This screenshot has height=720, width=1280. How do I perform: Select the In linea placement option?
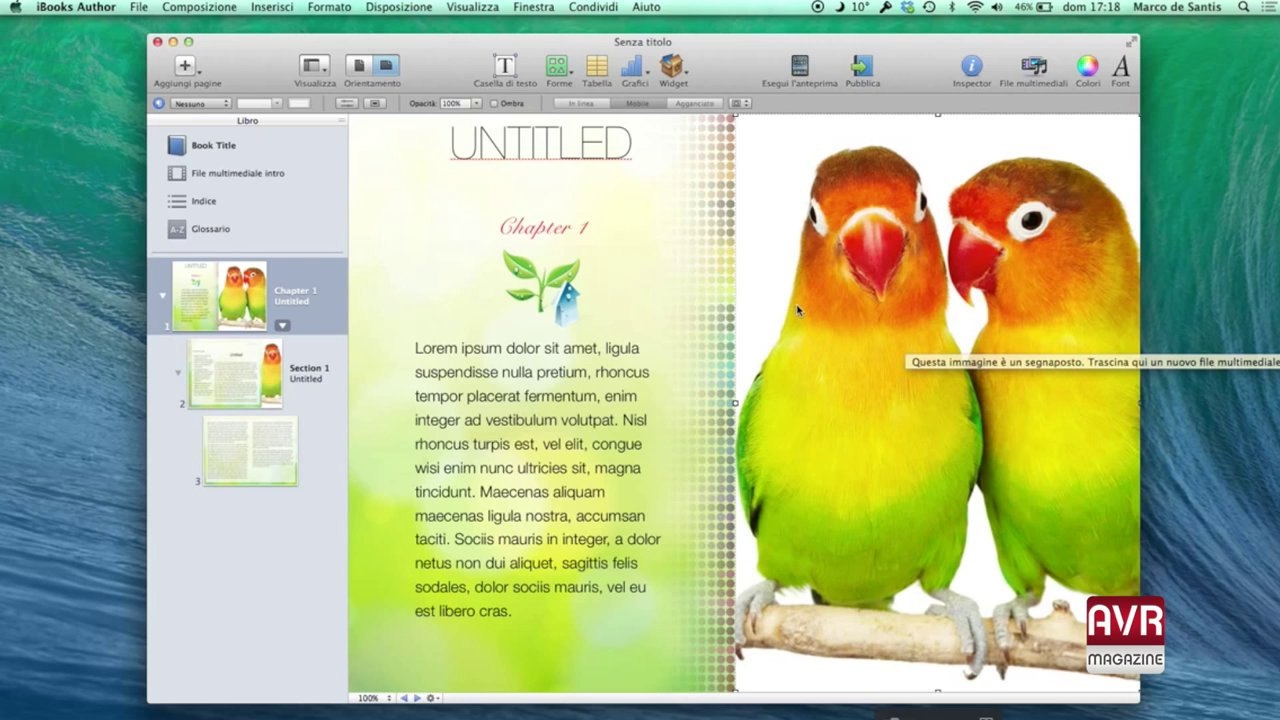[581, 103]
